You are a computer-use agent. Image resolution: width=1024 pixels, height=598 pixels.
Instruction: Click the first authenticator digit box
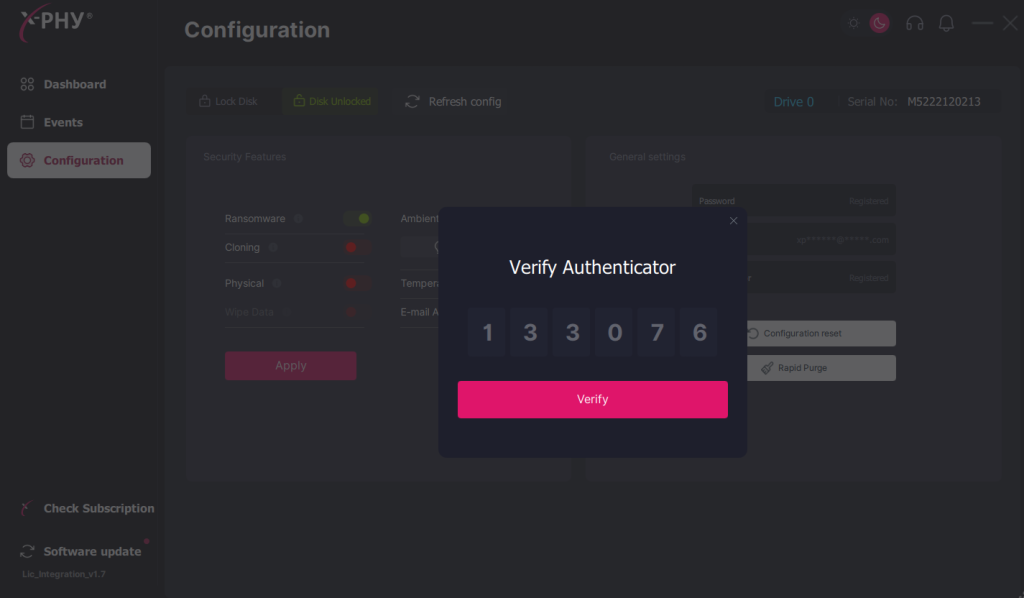click(x=487, y=333)
